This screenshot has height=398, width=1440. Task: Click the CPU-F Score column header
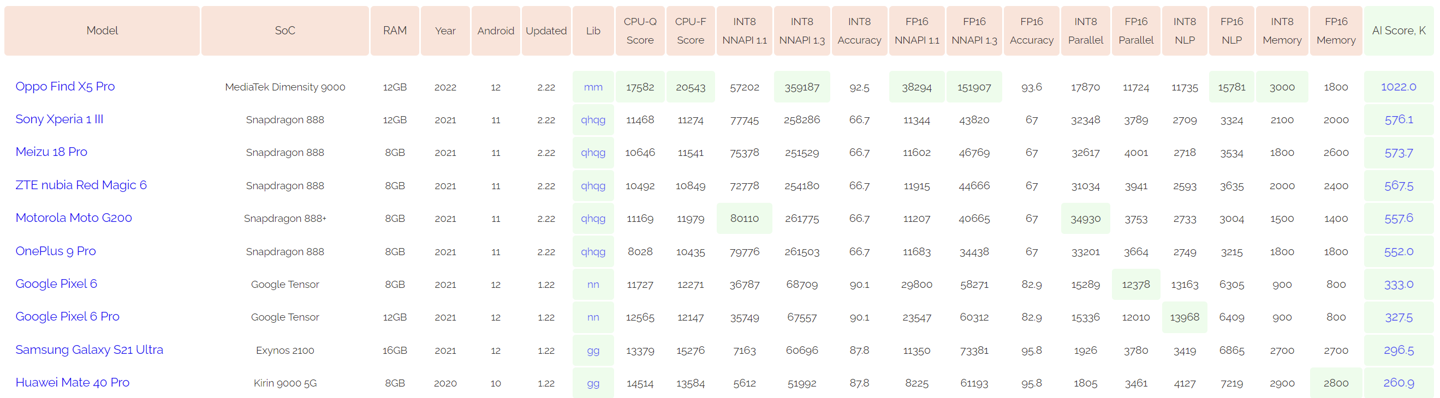point(690,31)
